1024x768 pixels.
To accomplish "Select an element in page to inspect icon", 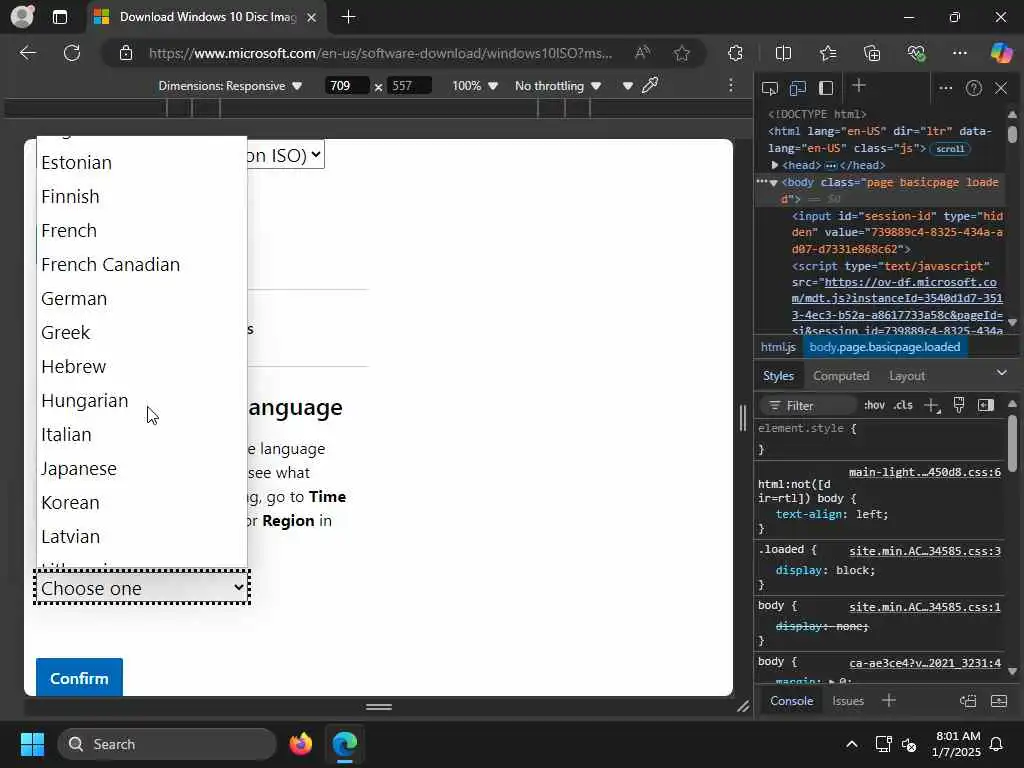I will click(x=770, y=88).
